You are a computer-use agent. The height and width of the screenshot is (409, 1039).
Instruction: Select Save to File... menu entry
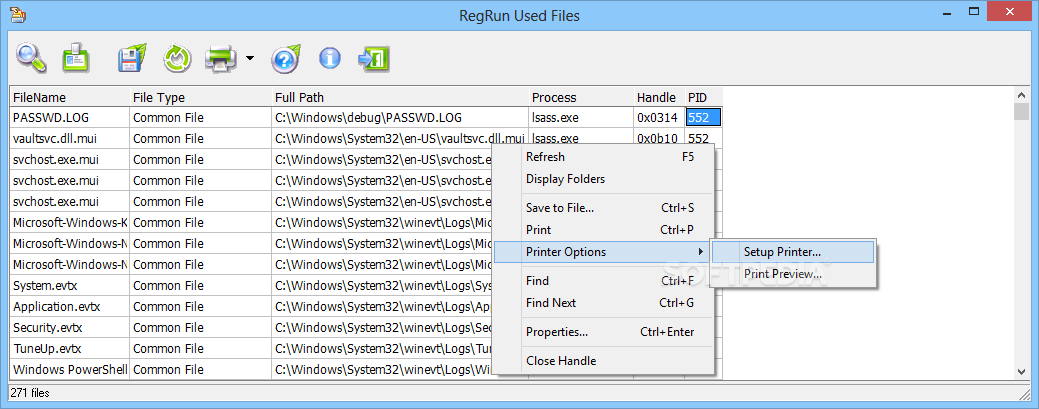point(604,207)
